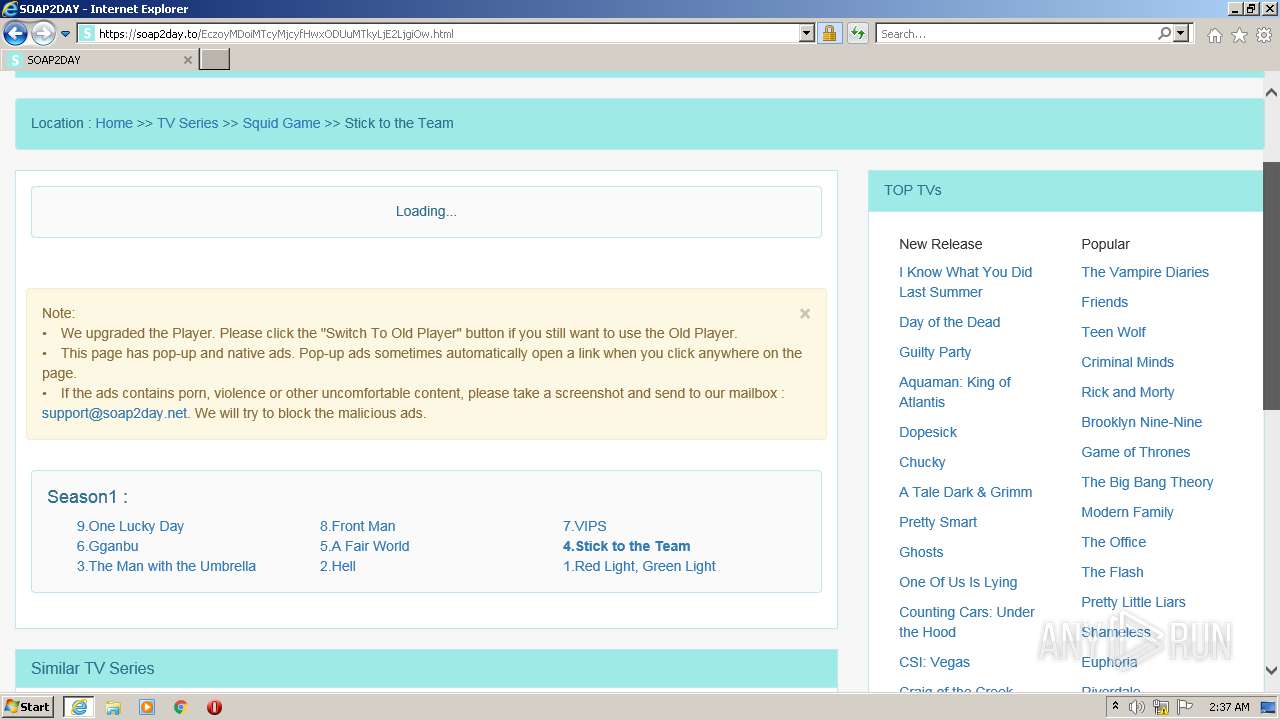
Task: Open A Tale Dark & Grimm link
Action: coord(965,492)
